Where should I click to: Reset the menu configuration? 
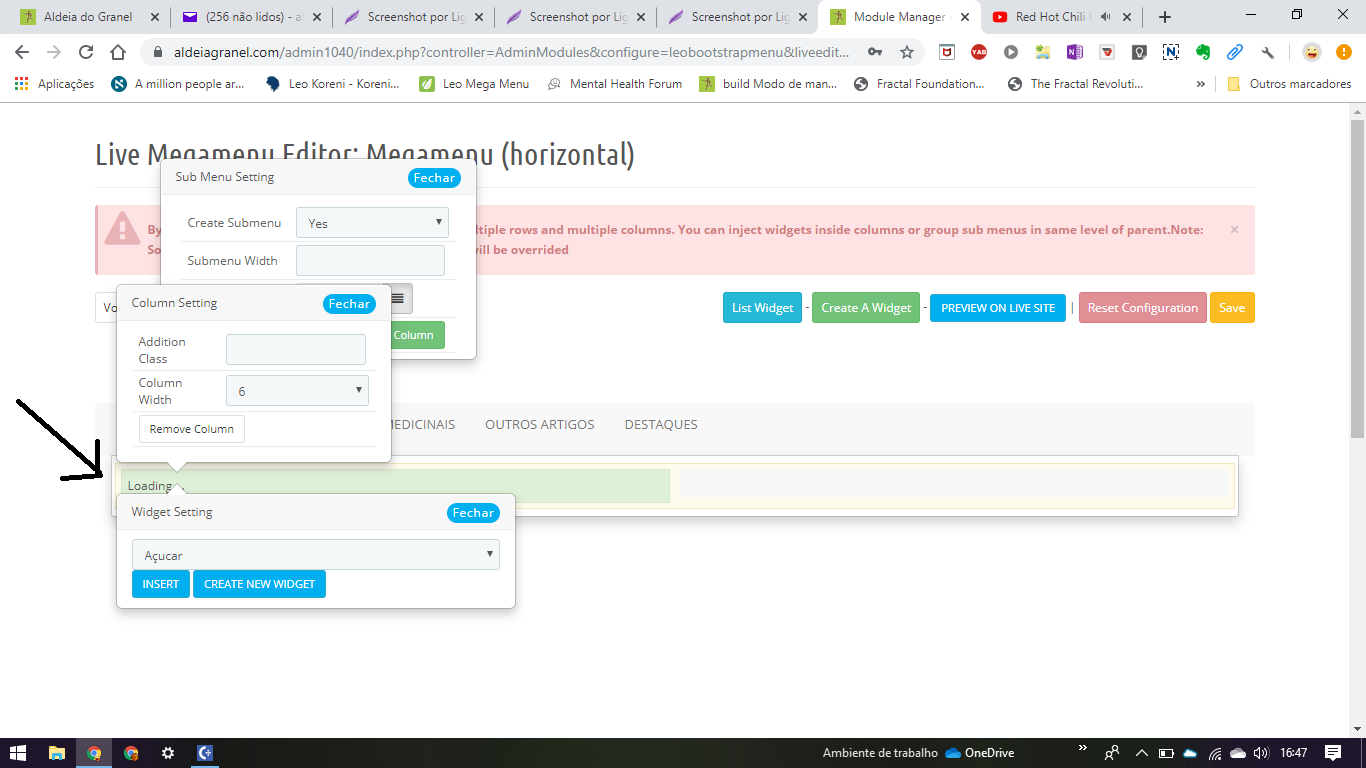coord(1143,308)
